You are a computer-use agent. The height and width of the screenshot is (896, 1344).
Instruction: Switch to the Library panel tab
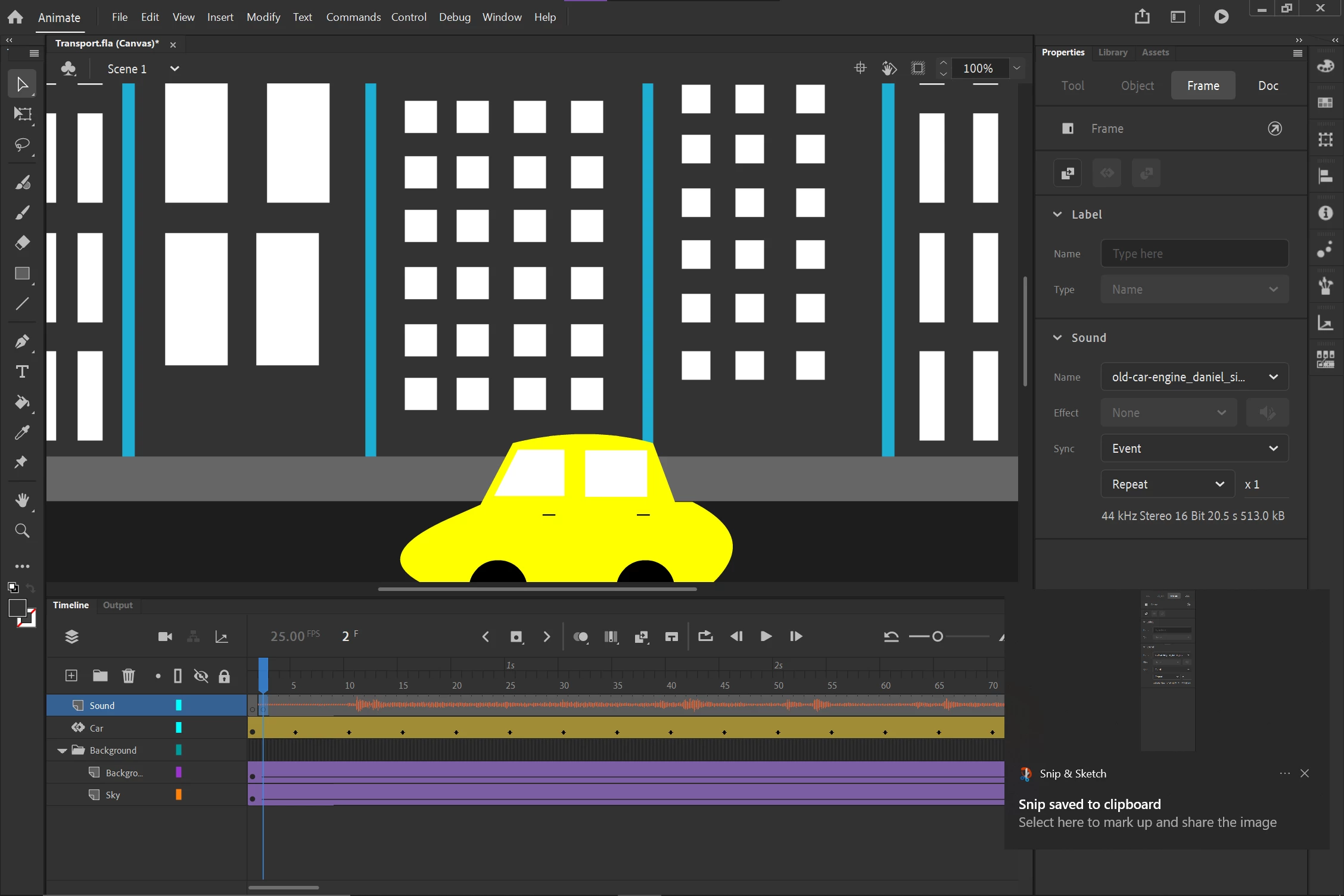[x=1112, y=52]
